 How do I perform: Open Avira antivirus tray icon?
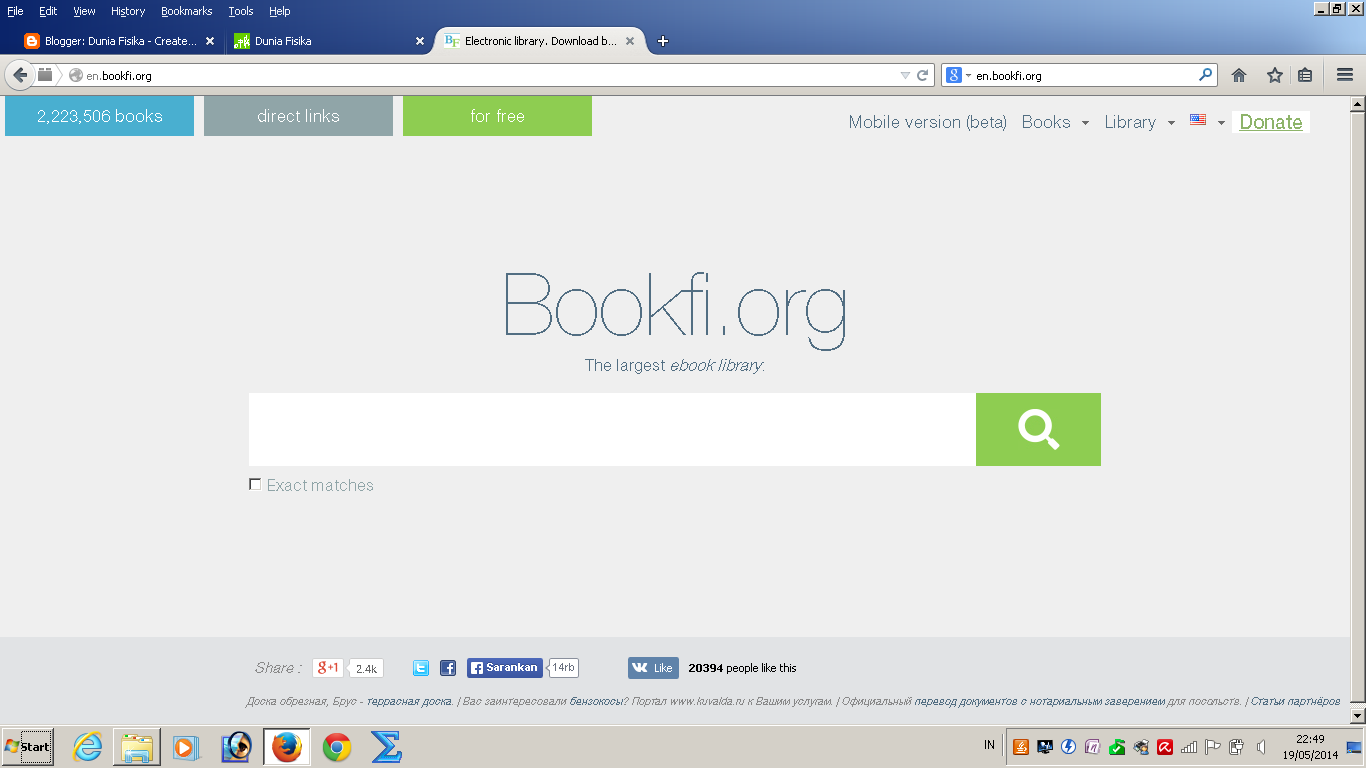click(x=1165, y=746)
